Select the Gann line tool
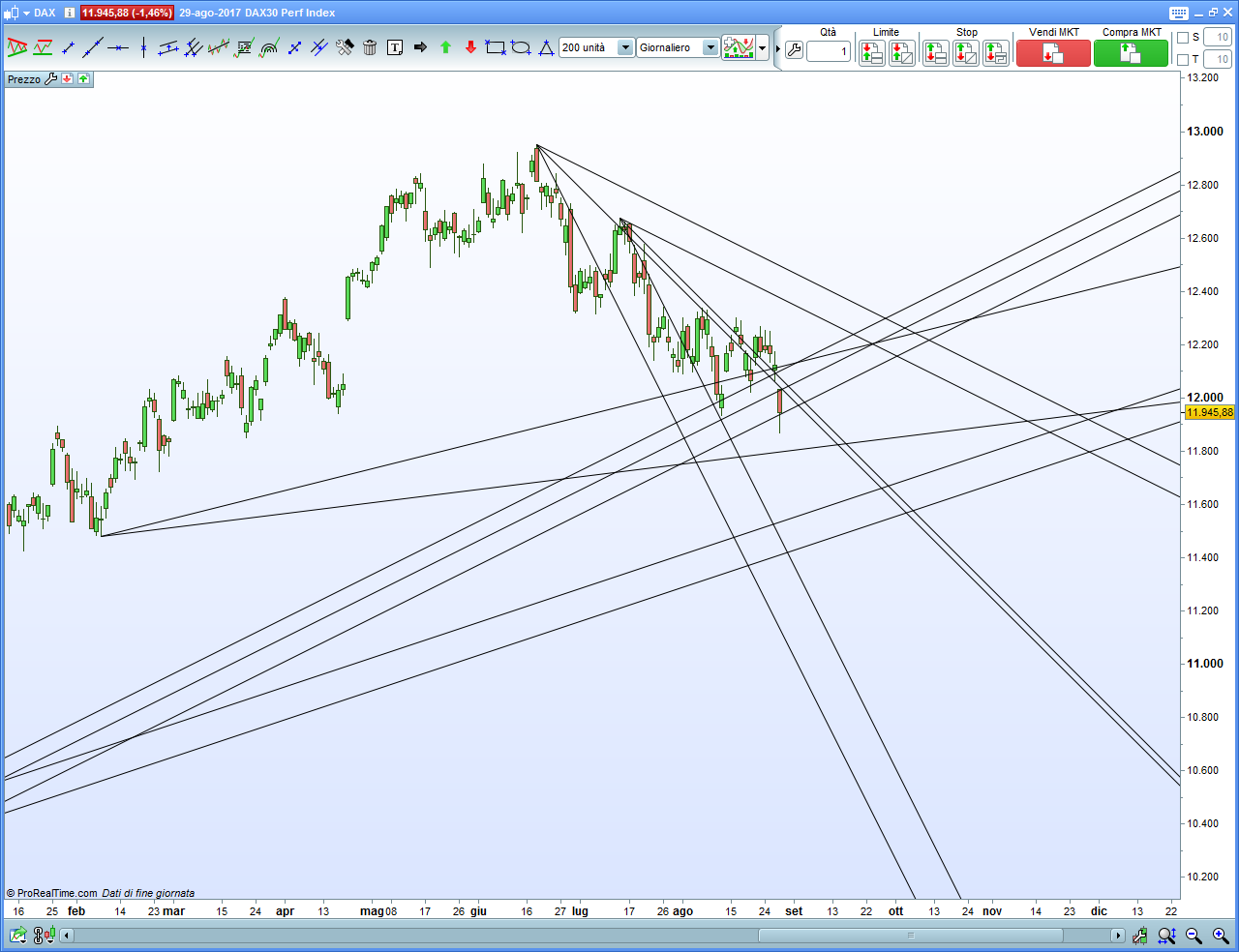Viewport: 1239px width, 952px height. tap(294, 47)
